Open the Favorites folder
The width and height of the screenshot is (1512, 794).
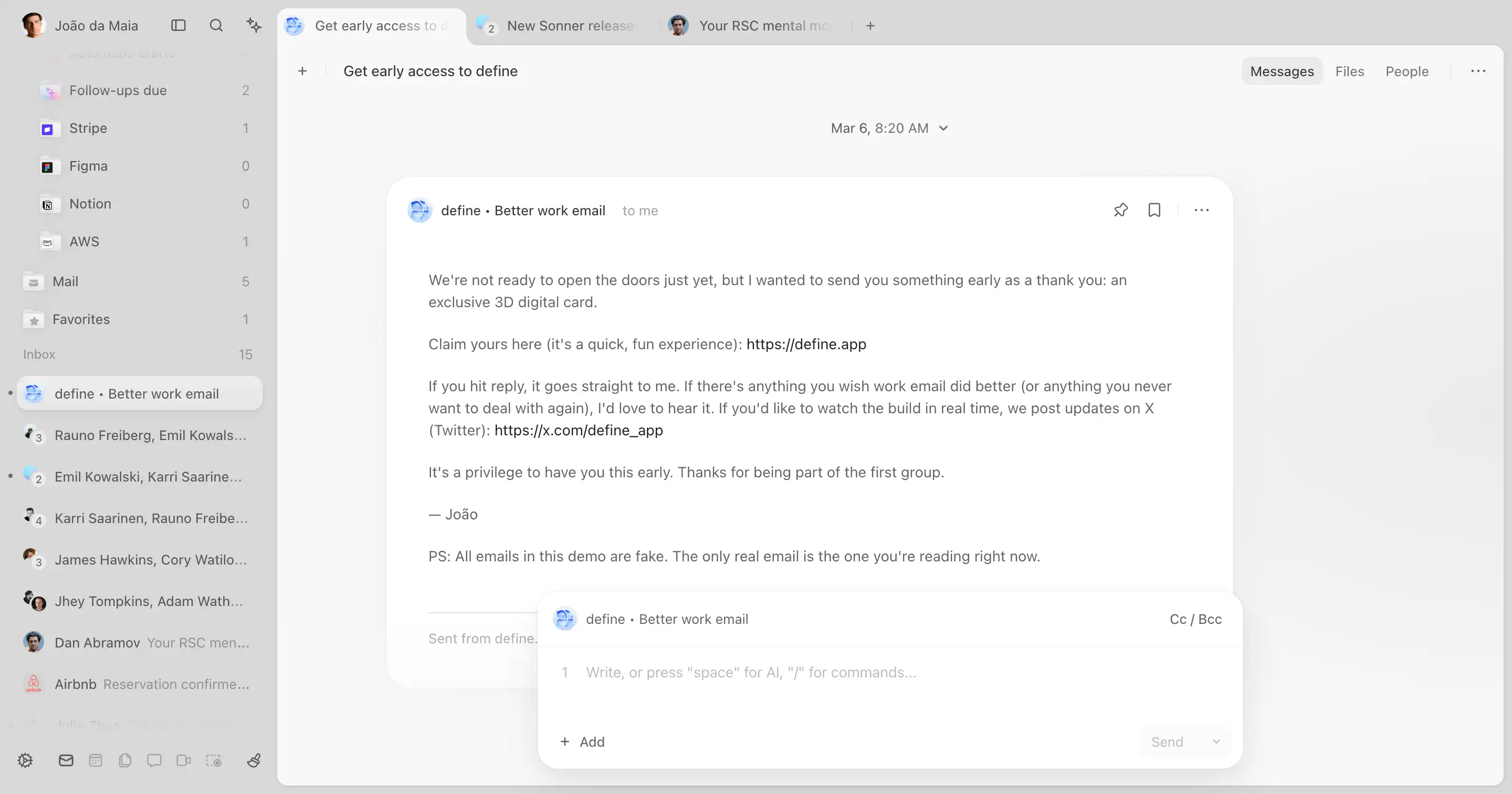tap(140, 319)
